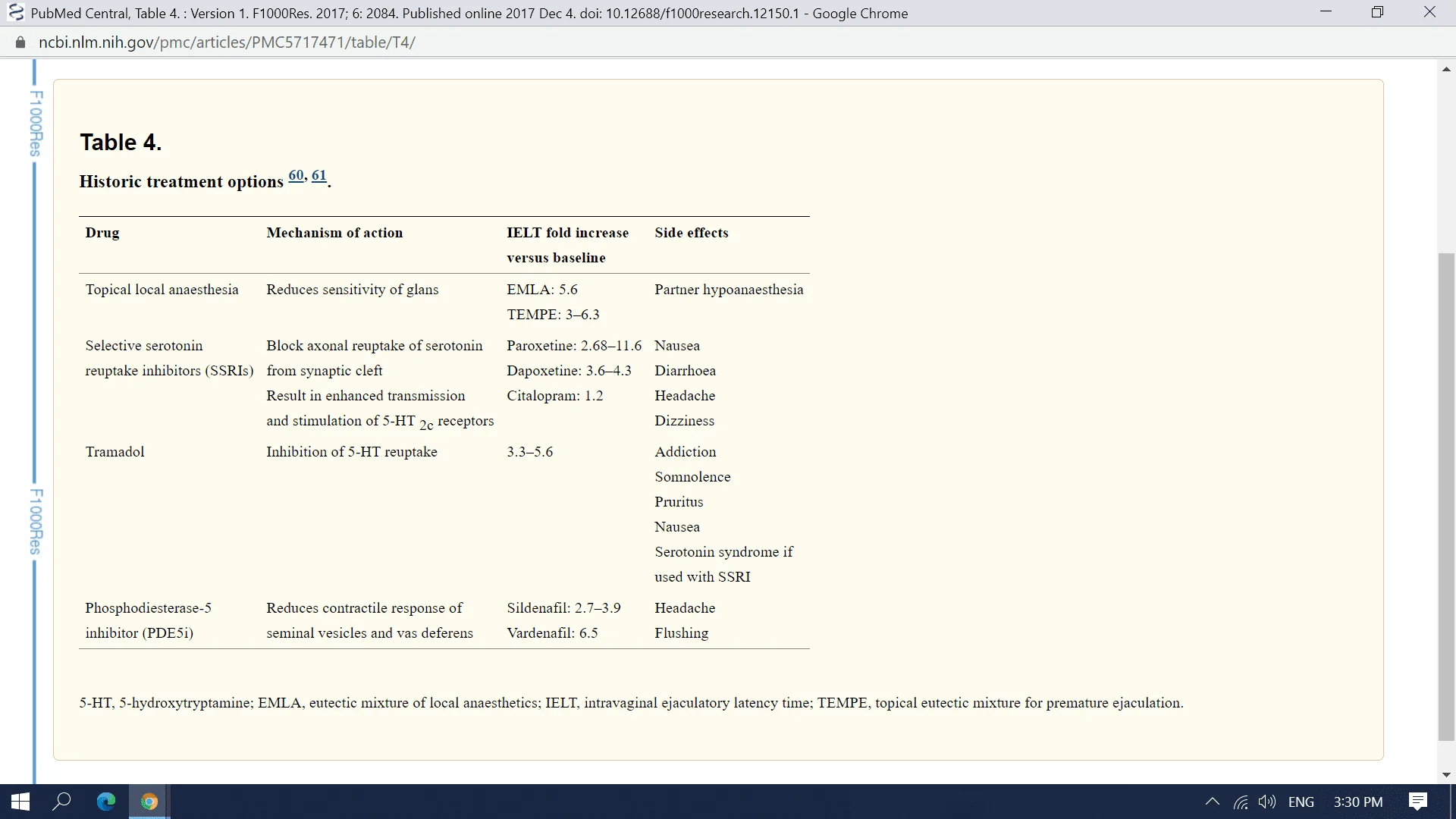Click 'Tramadol' drug cell
Screen dimensions: 1456x819
(115, 452)
